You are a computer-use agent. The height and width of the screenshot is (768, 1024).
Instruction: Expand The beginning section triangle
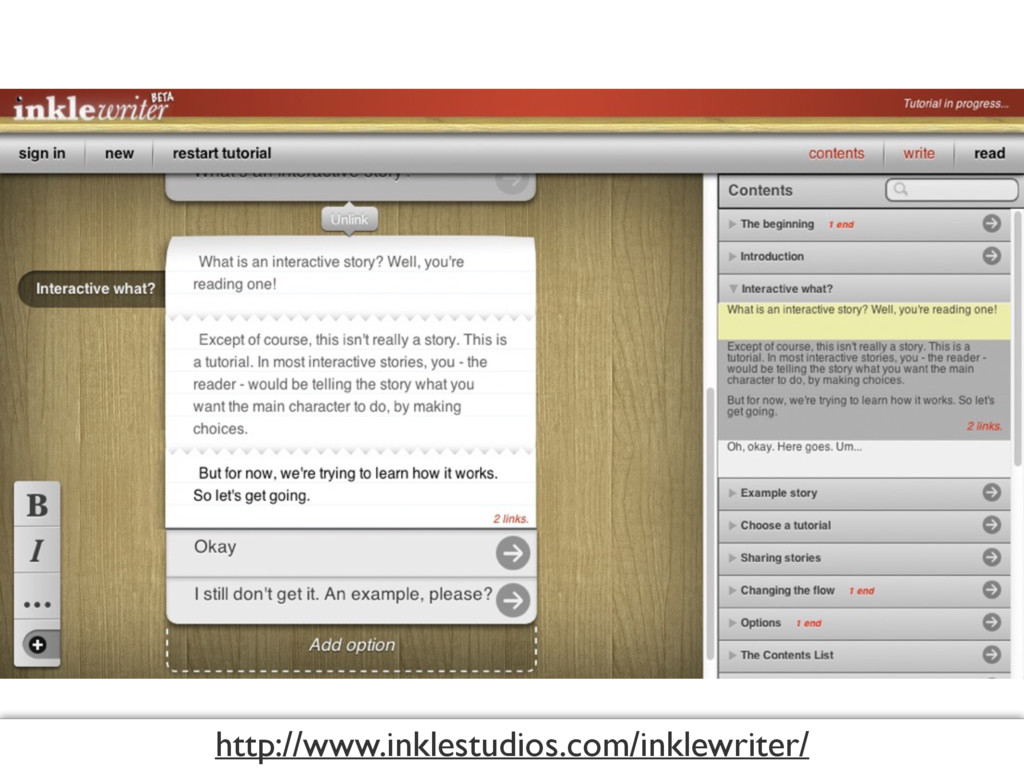732,224
